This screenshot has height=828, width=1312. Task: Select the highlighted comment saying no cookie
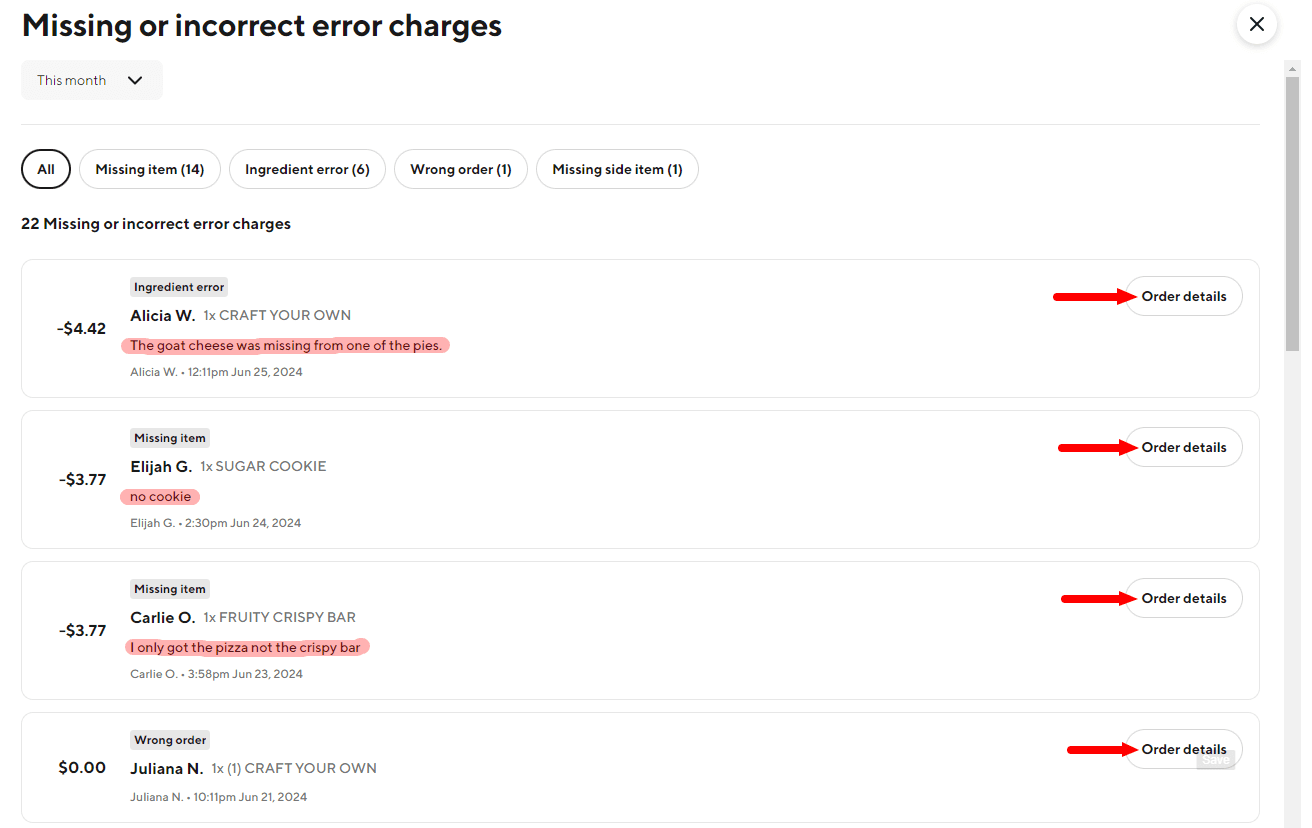[159, 496]
